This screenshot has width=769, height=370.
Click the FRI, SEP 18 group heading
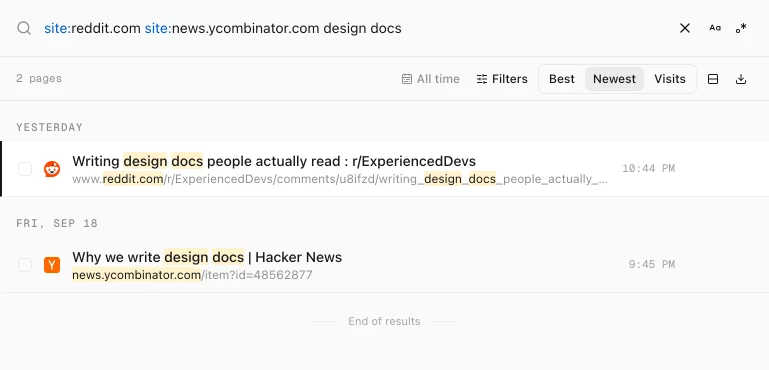pos(57,223)
